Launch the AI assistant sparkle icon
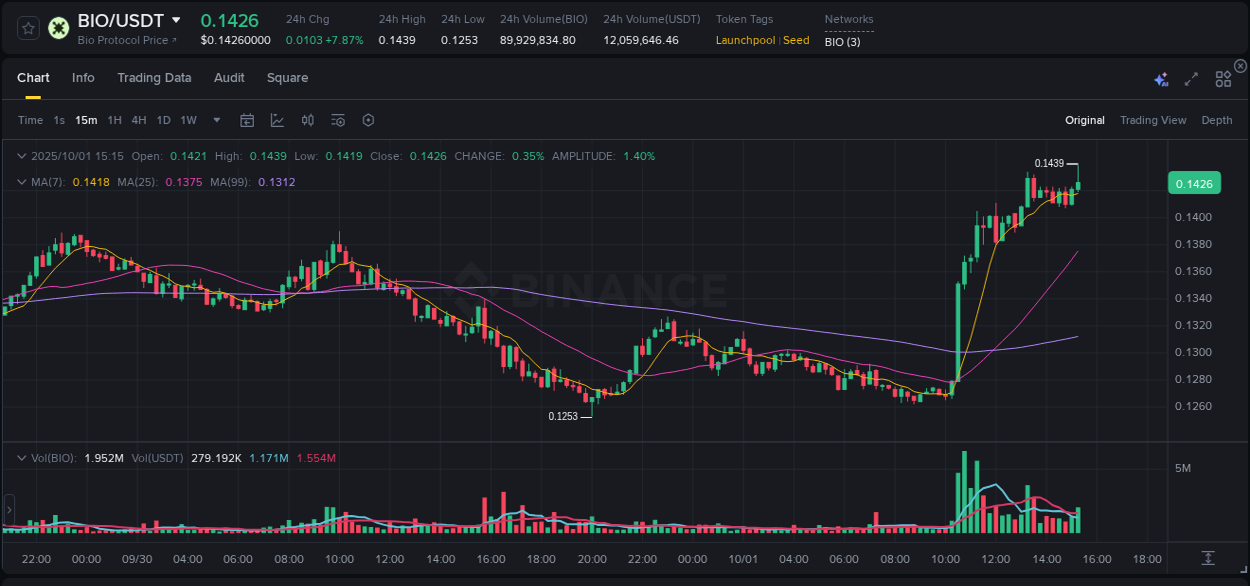 tap(1160, 78)
